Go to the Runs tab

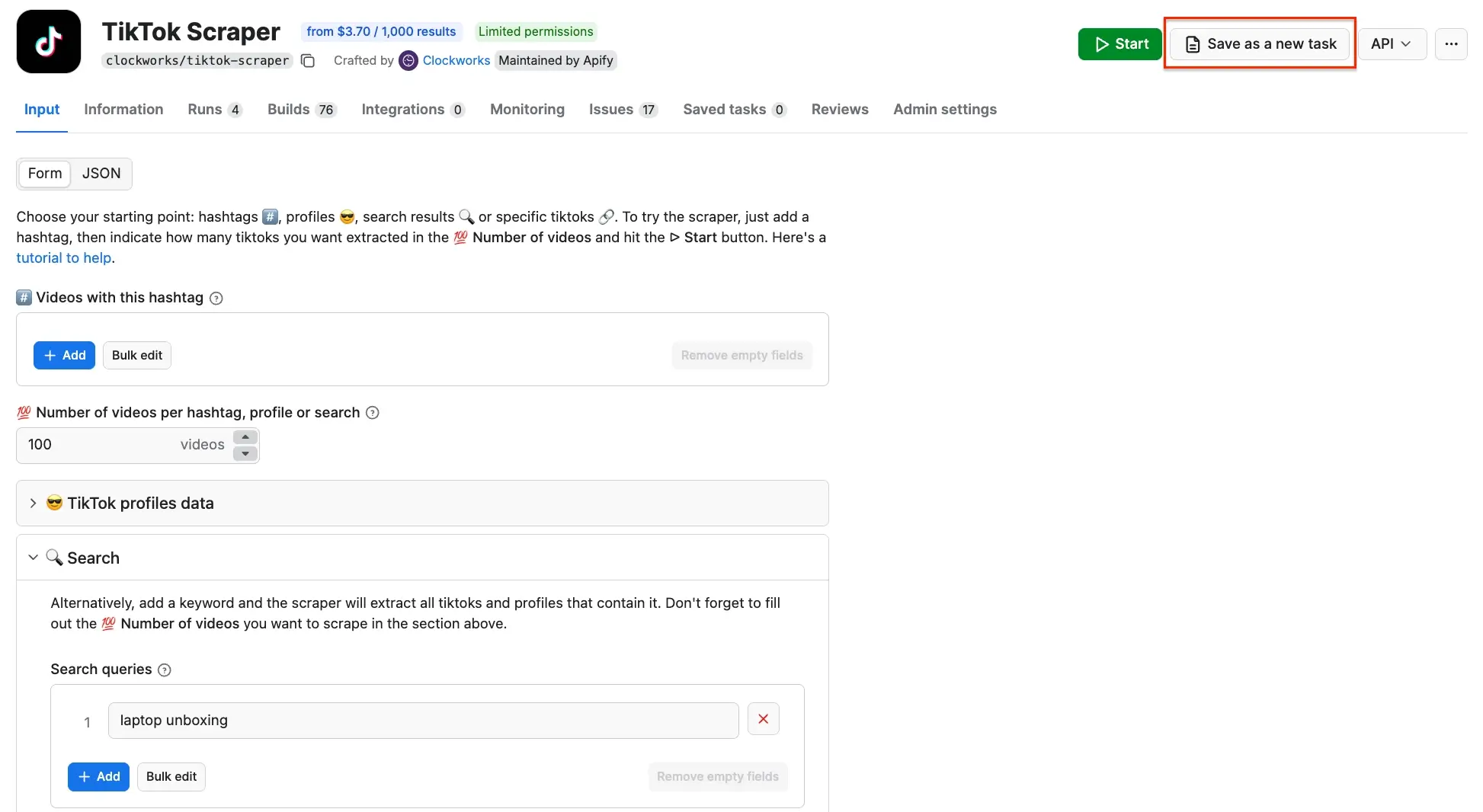215,110
